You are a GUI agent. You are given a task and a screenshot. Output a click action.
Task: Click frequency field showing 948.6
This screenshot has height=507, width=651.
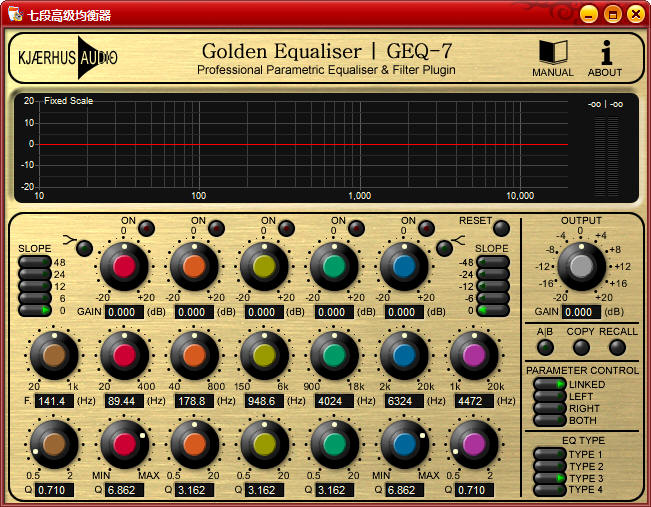click(264, 401)
